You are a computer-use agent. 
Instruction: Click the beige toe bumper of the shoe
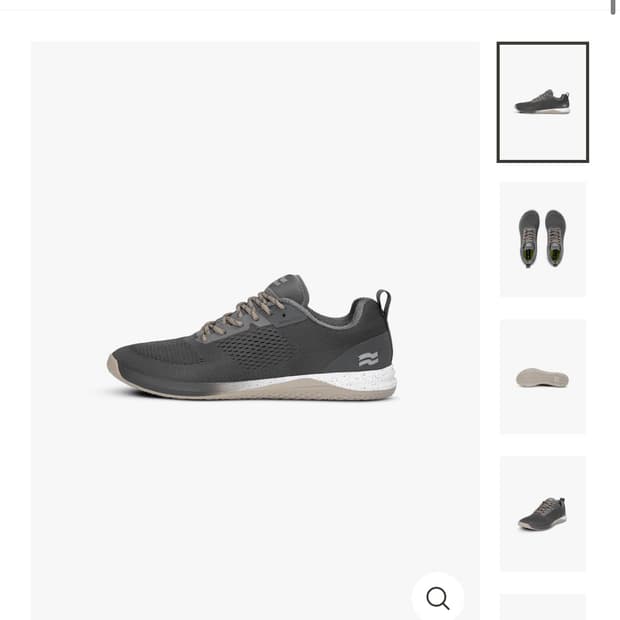113,368
